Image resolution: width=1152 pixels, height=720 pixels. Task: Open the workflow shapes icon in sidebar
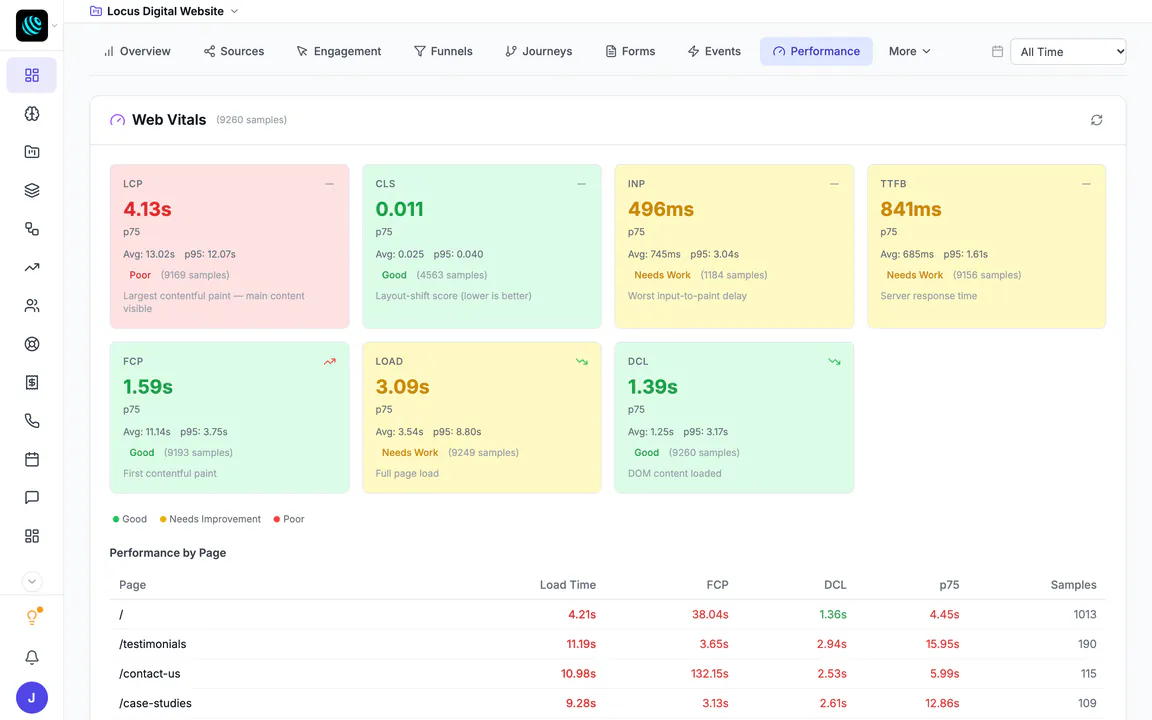[x=32, y=228]
